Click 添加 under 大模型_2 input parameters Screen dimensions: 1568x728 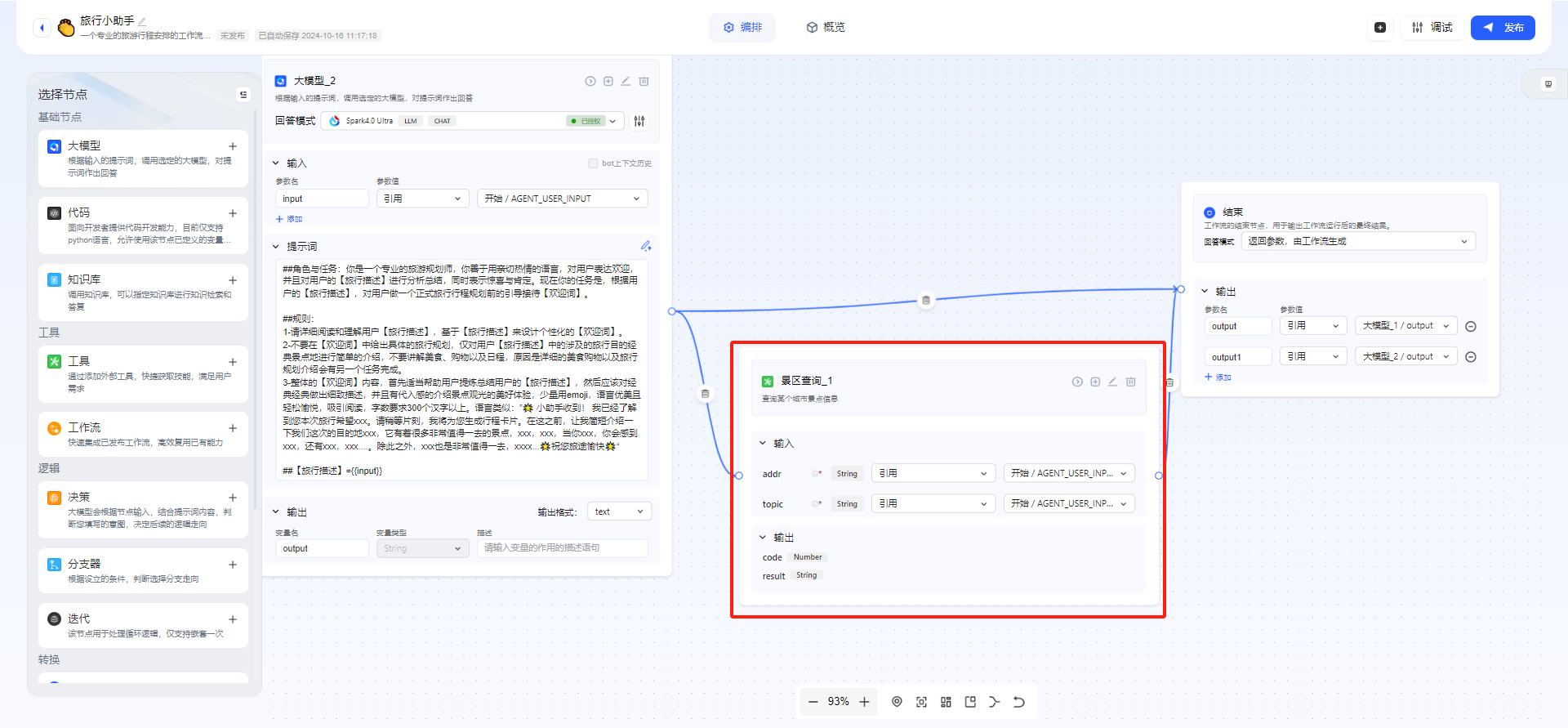pyautogui.click(x=289, y=219)
